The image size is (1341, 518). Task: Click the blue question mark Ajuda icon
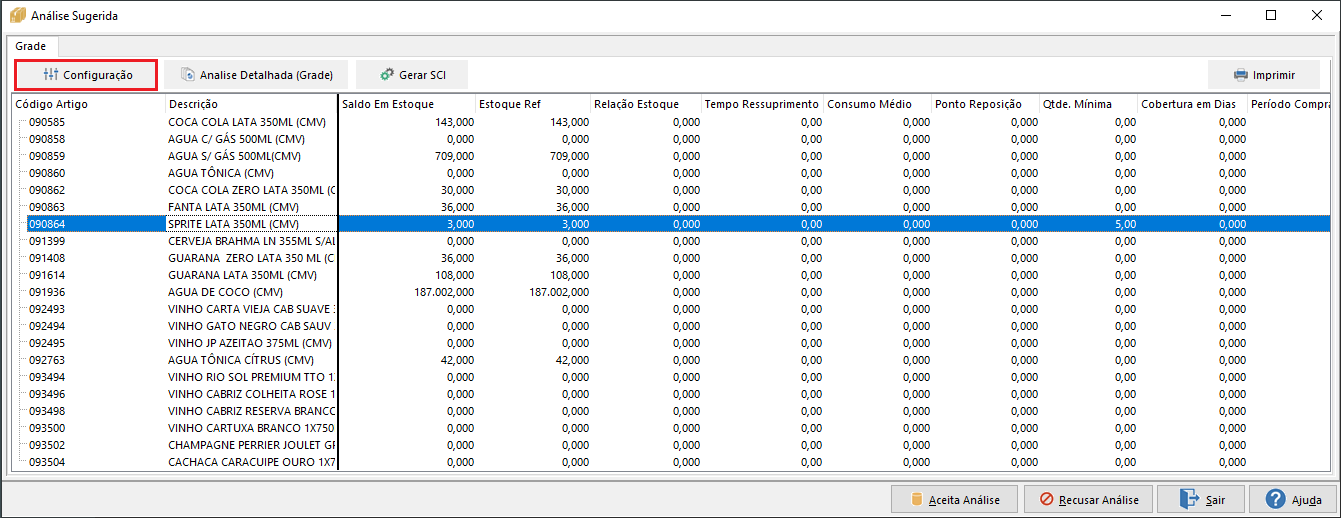point(1275,499)
